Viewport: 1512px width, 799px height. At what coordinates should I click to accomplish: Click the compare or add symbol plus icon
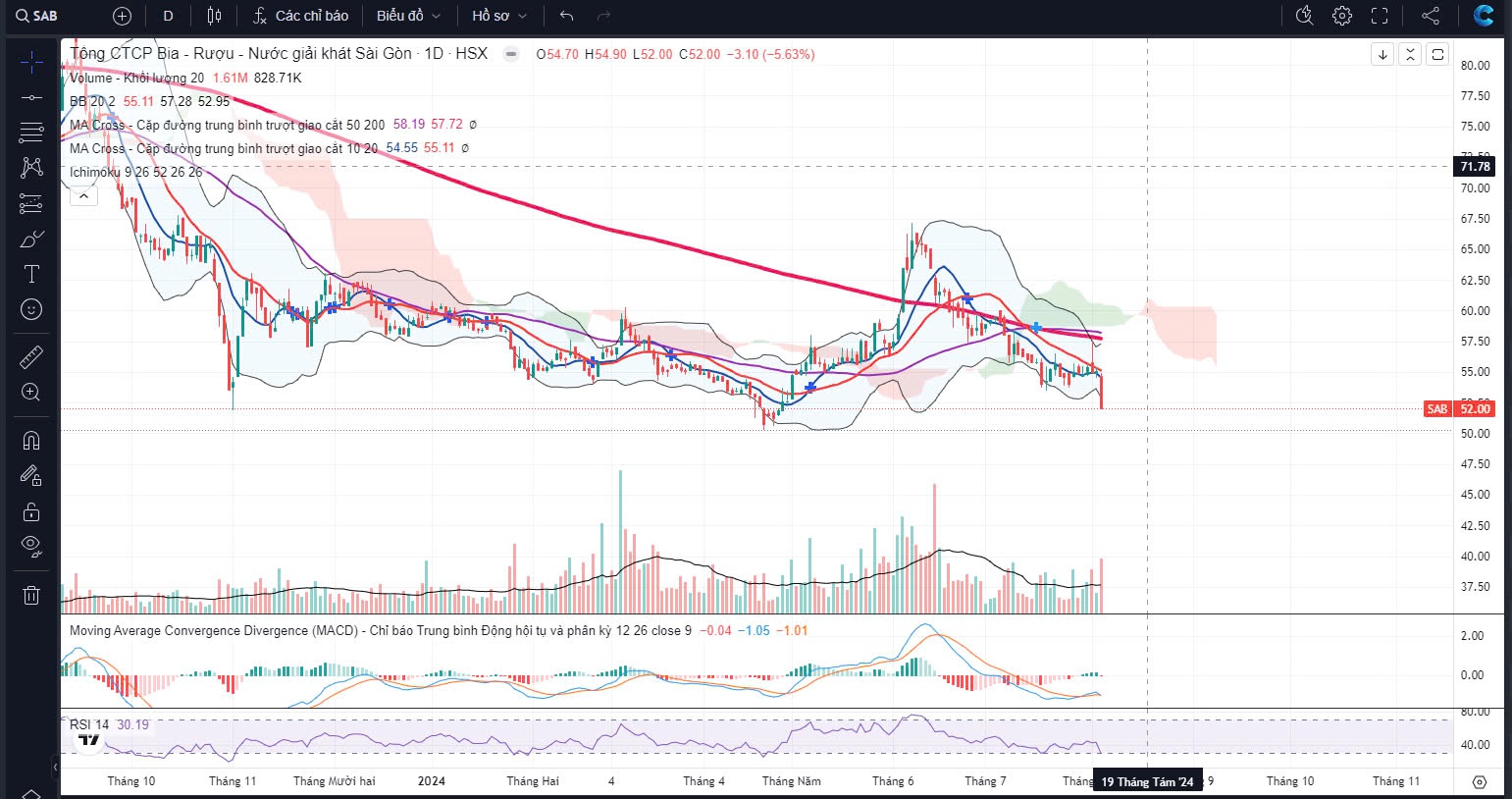(122, 16)
